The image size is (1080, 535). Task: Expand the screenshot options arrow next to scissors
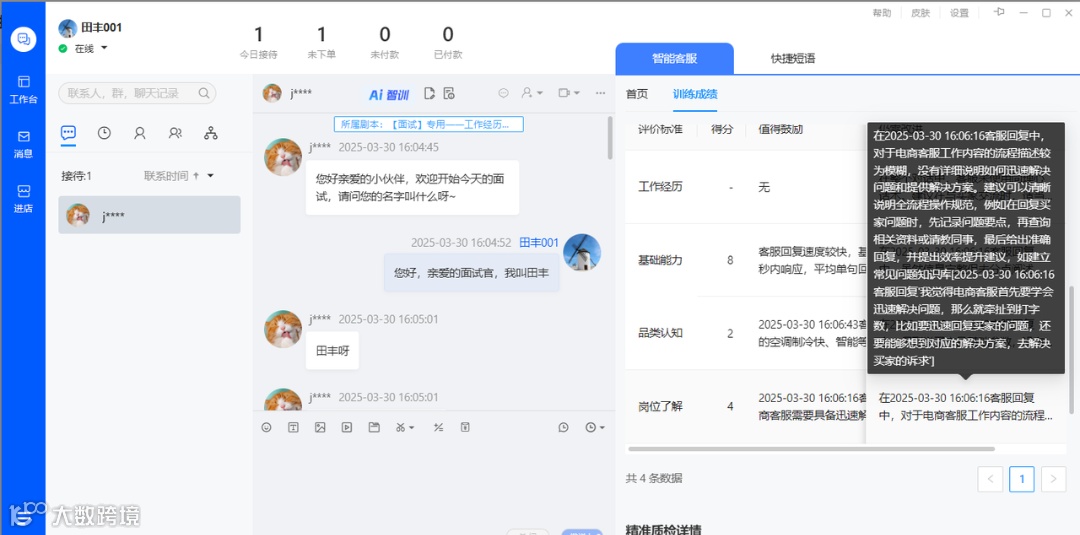(411, 428)
